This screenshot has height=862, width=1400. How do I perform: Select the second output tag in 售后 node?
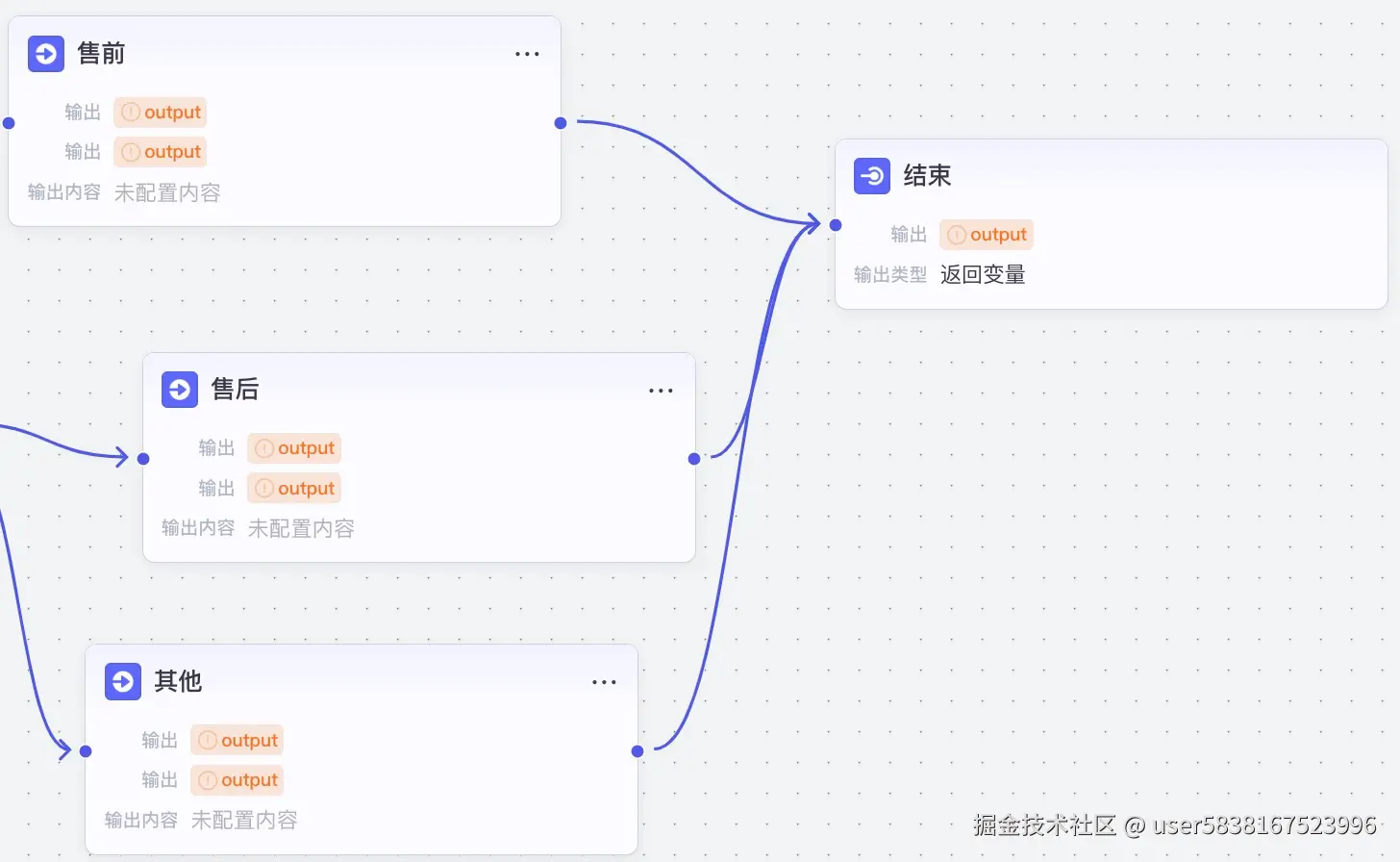[294, 489]
